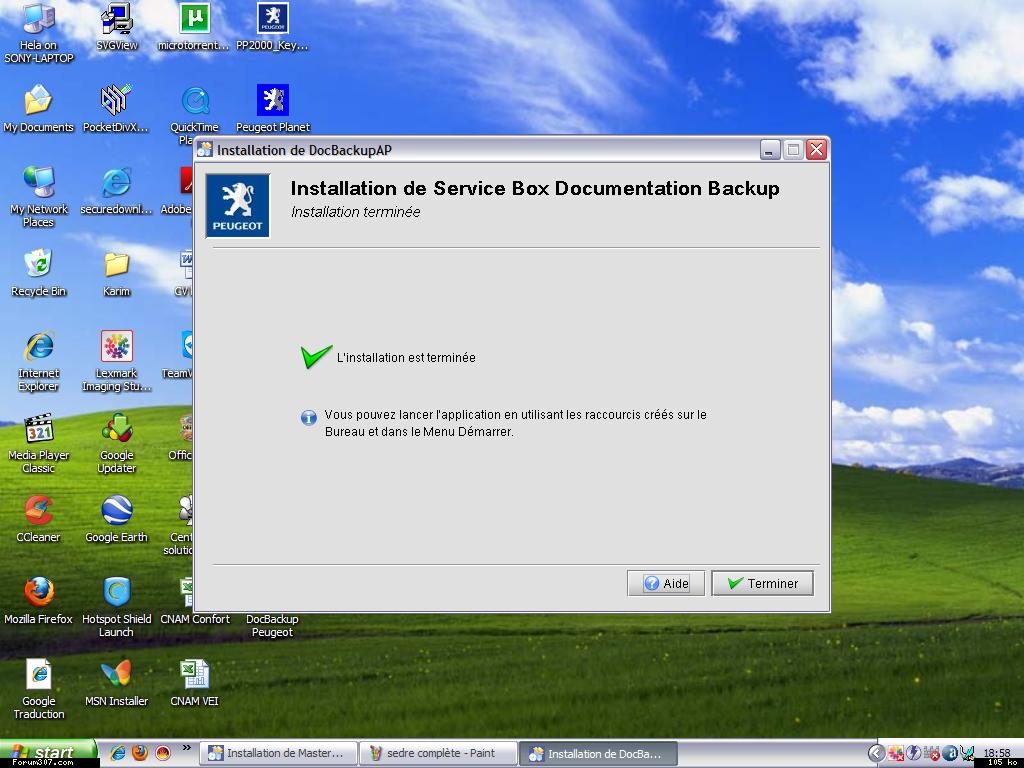
Task: Select the Media Player Classic icon
Action: (x=39, y=443)
